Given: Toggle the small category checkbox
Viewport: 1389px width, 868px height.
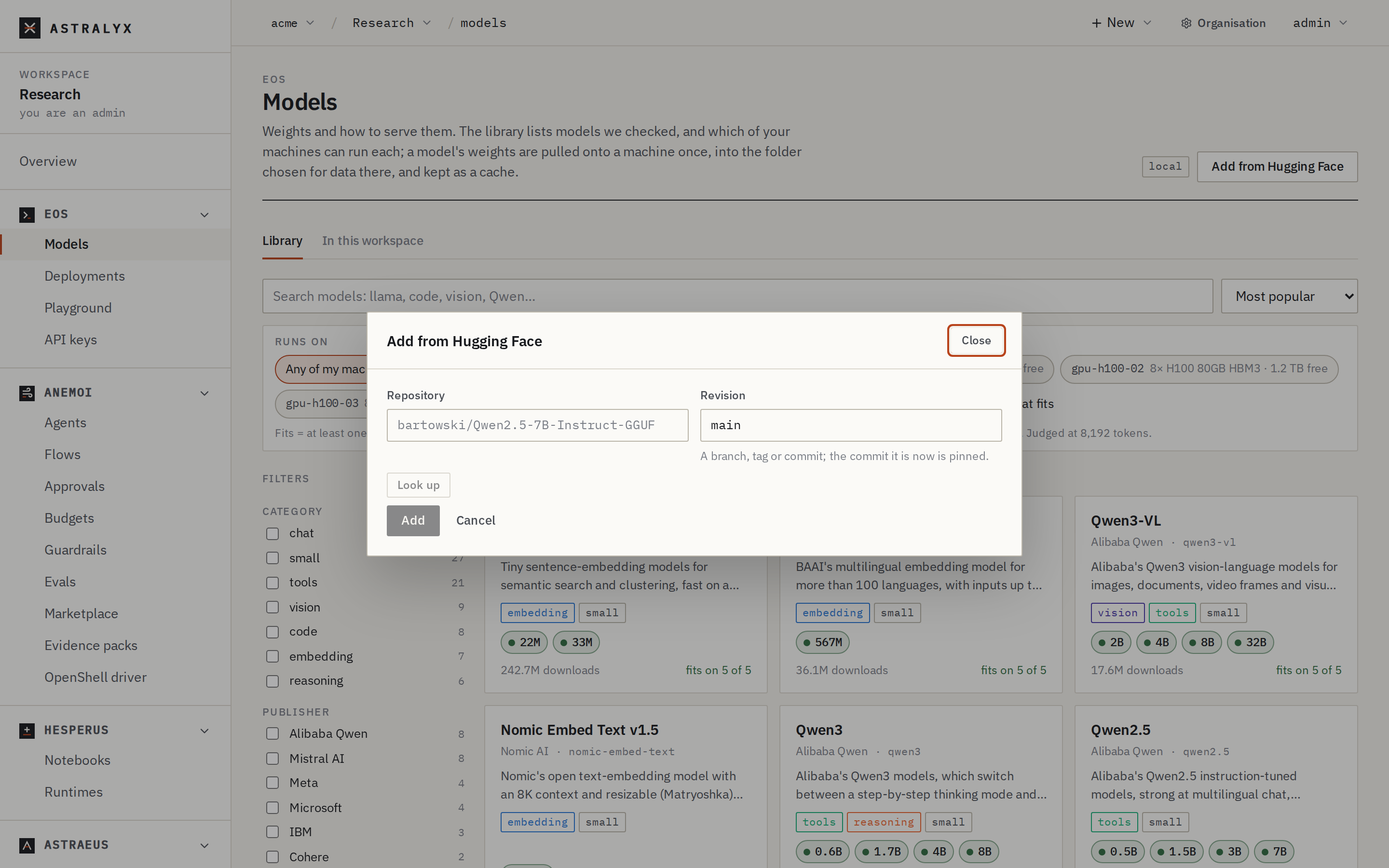Looking at the screenshot, I should 272,558.
